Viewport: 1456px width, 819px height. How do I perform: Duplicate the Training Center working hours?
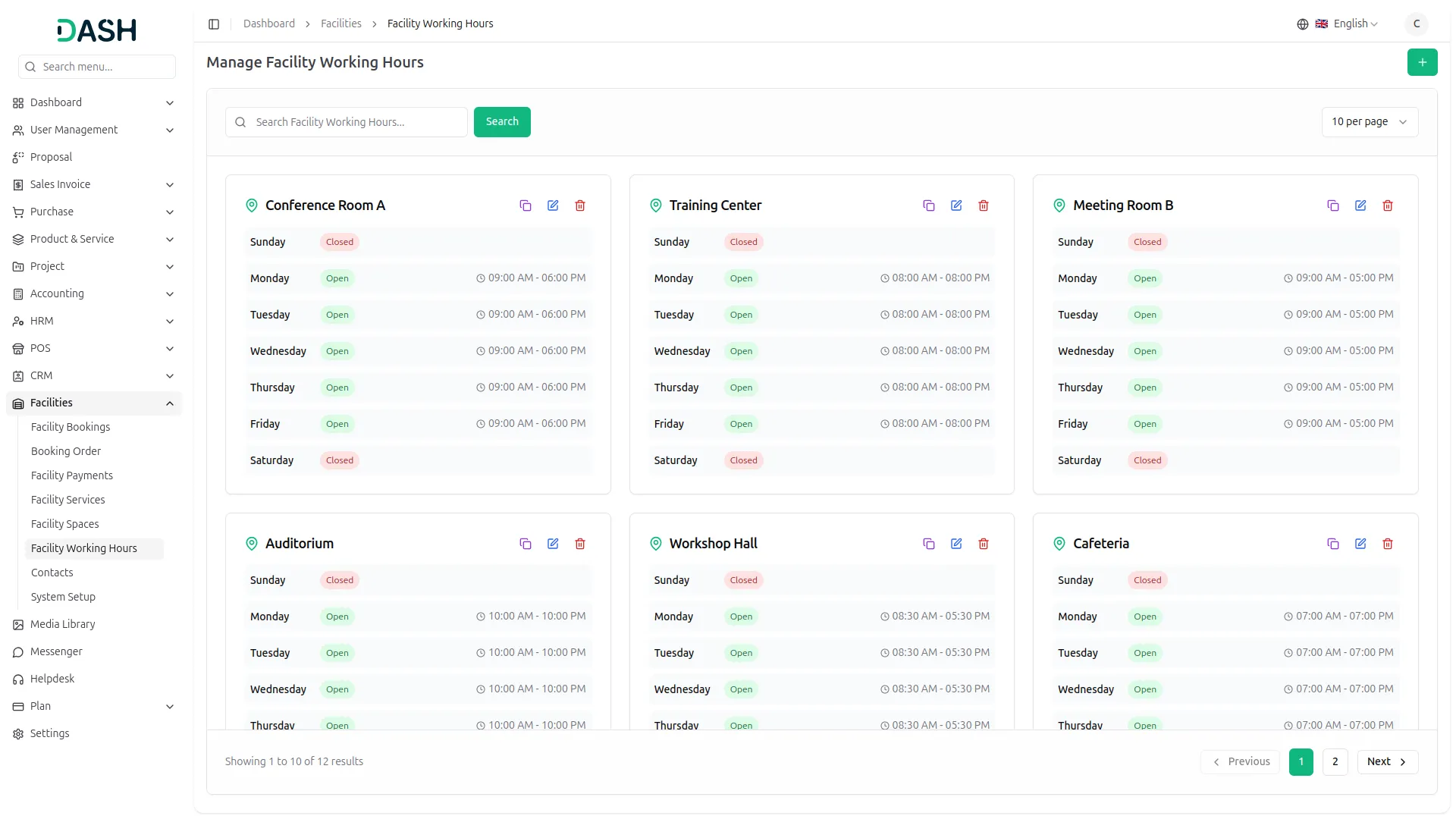click(x=929, y=206)
